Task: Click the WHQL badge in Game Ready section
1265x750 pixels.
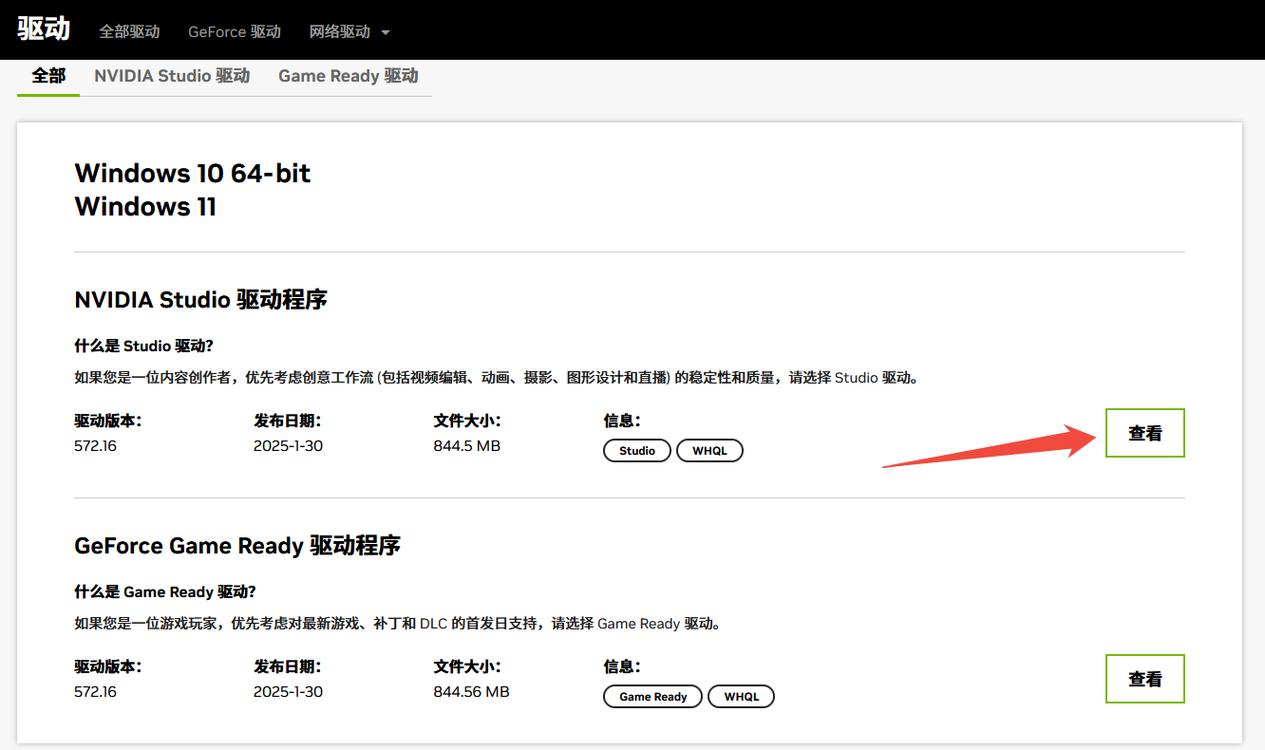Action: 741,696
